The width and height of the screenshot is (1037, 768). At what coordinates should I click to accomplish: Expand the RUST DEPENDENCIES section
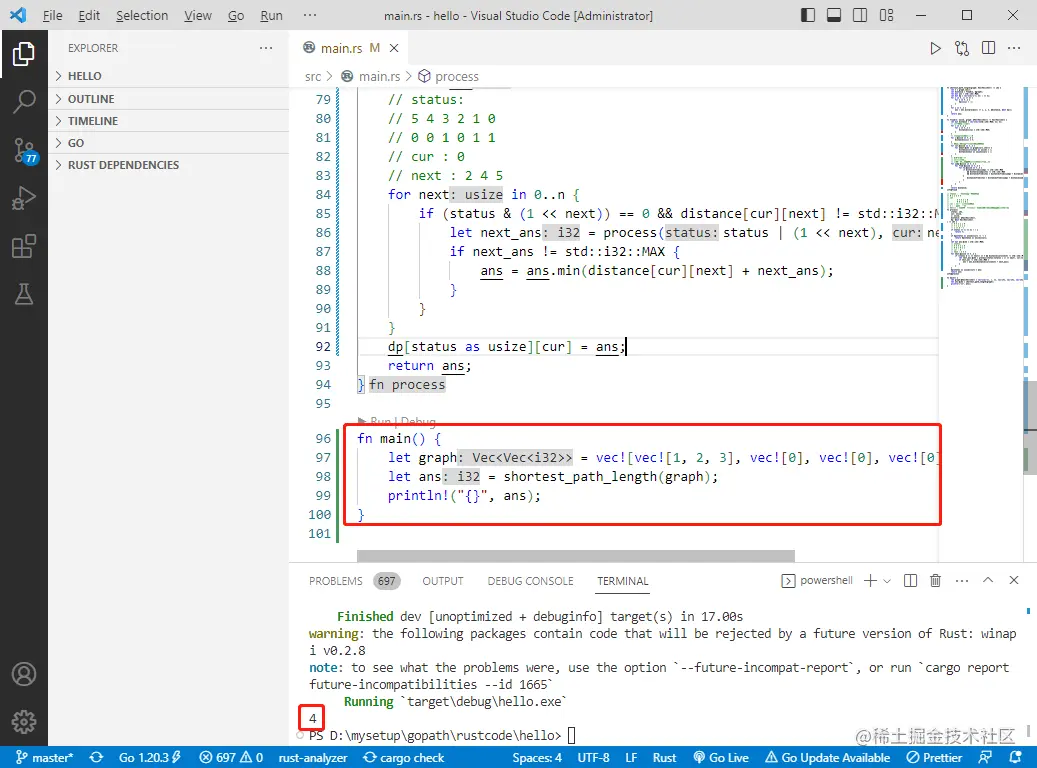[x=169, y=165]
